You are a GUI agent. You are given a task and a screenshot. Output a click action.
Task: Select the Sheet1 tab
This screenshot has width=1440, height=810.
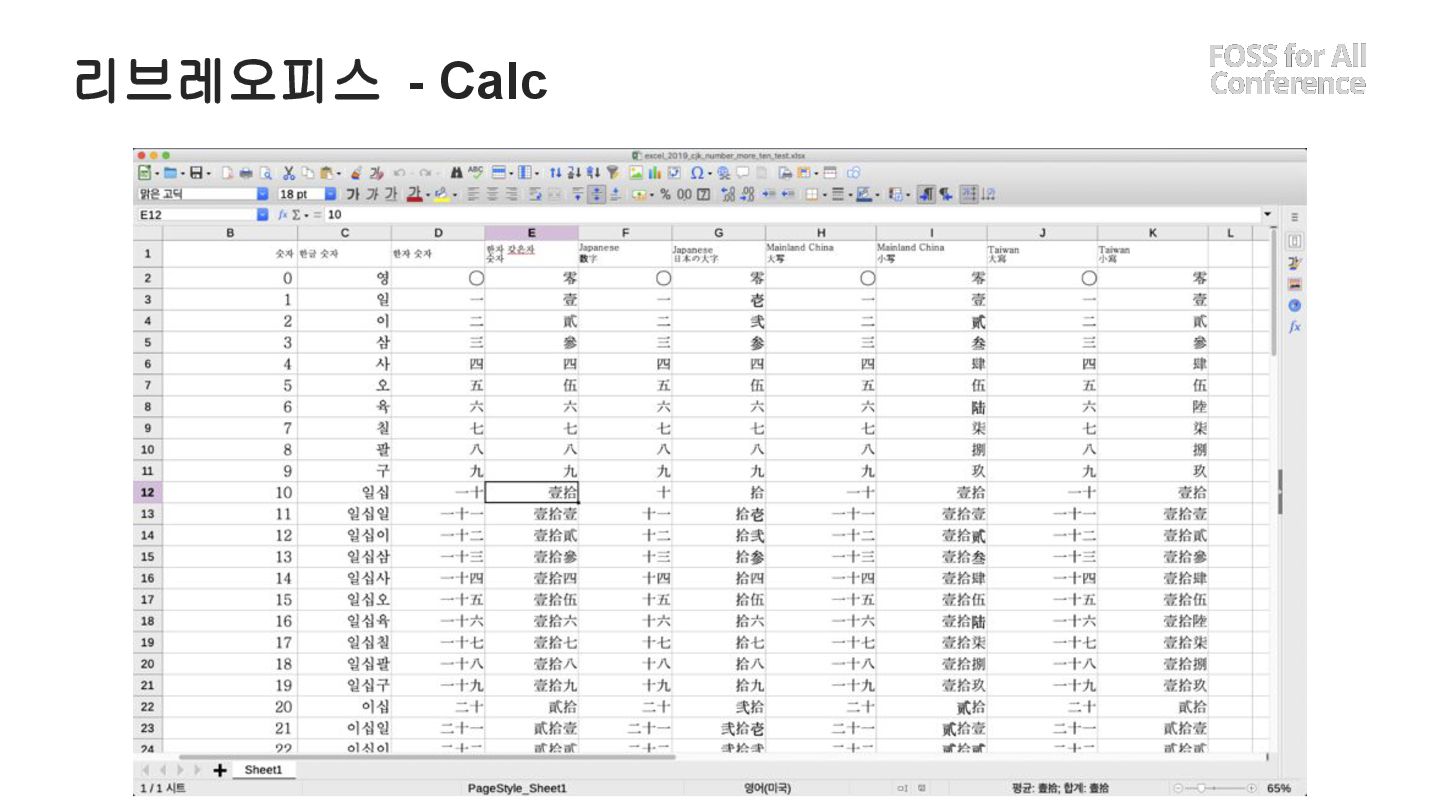point(264,770)
